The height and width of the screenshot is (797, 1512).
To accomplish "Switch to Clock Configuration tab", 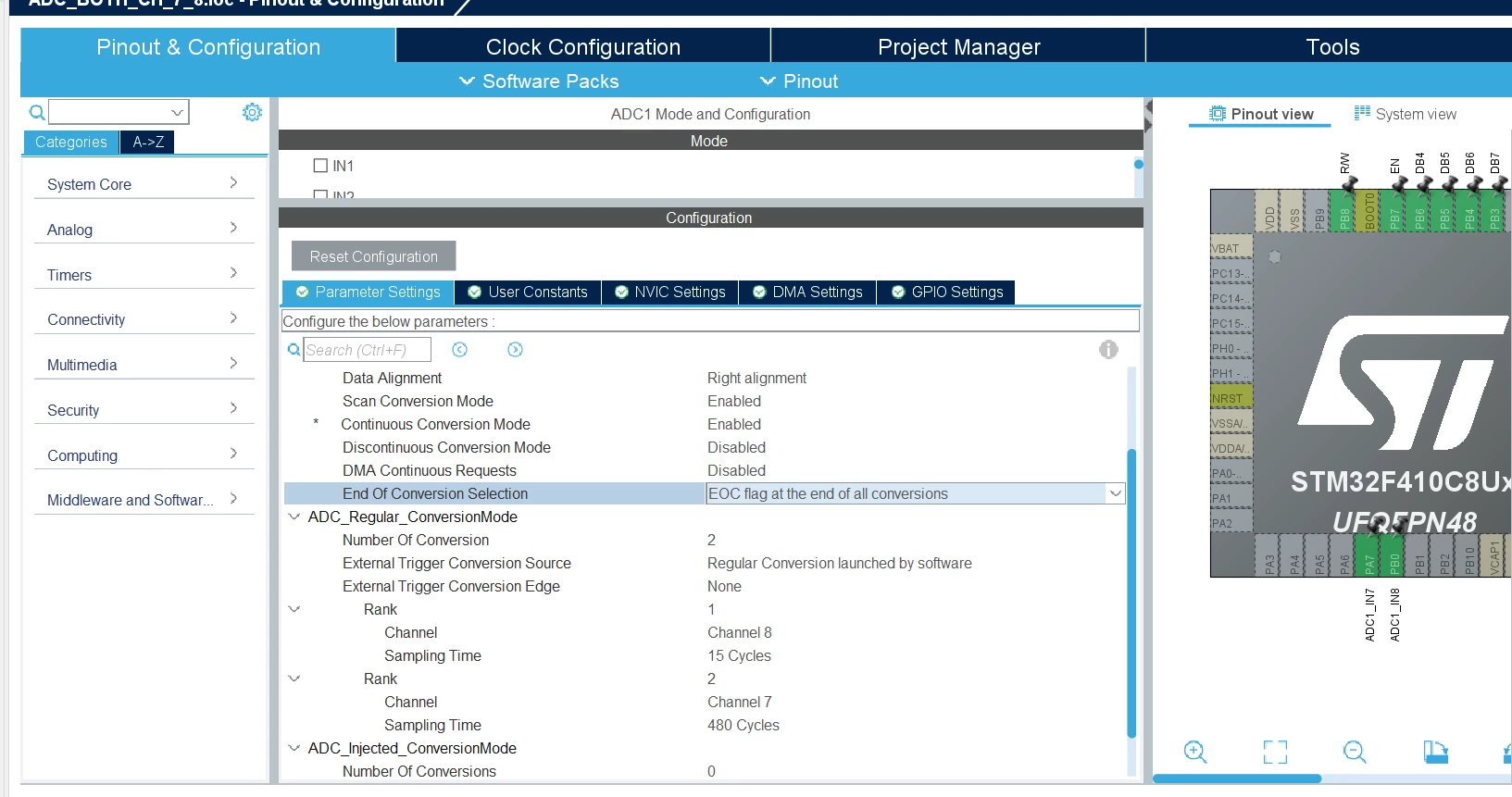I will coord(583,46).
